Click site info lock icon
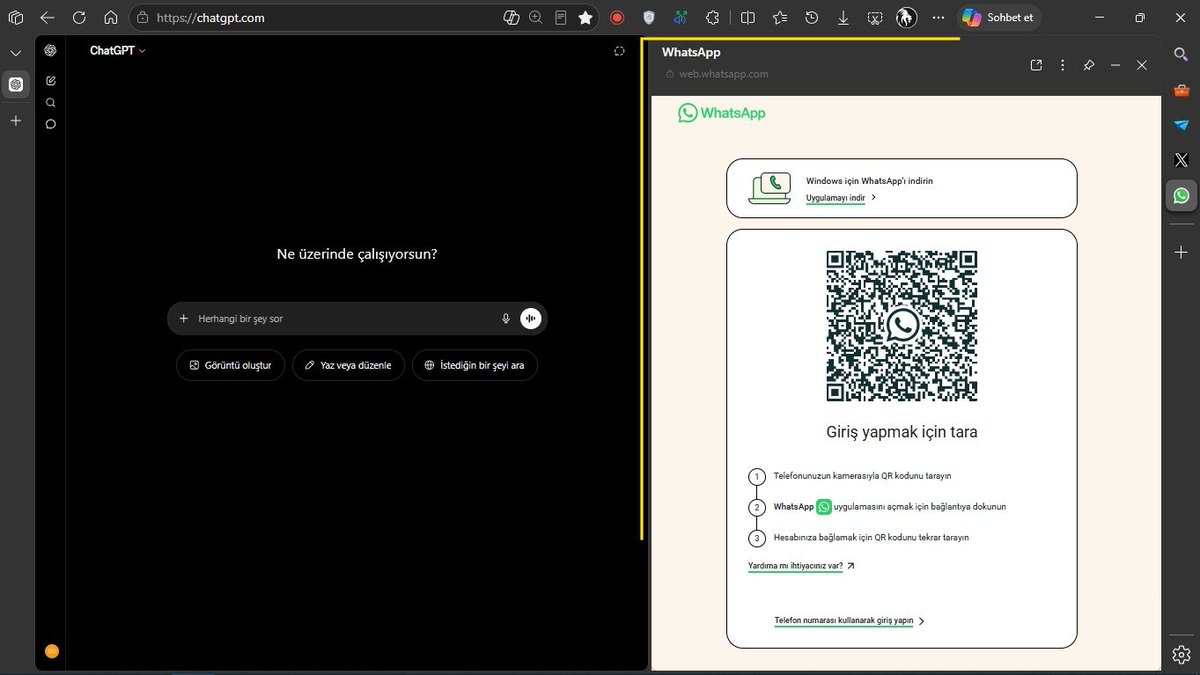 142,17
